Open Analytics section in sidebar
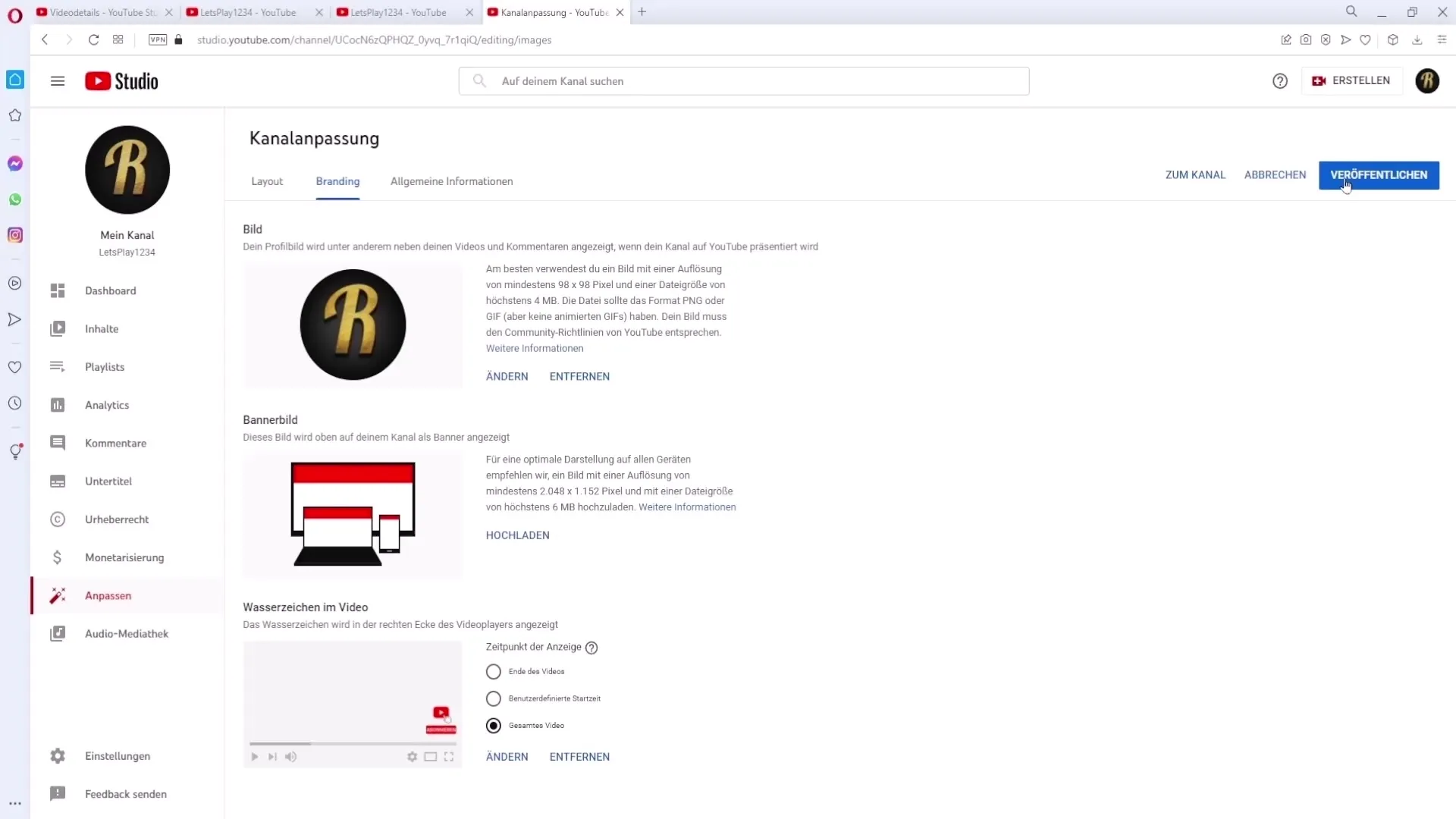The image size is (1456, 819). [x=107, y=405]
